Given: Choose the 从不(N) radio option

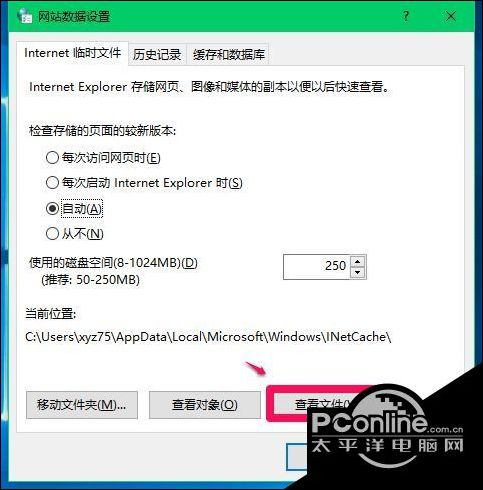Looking at the screenshot, I should pos(75,234).
